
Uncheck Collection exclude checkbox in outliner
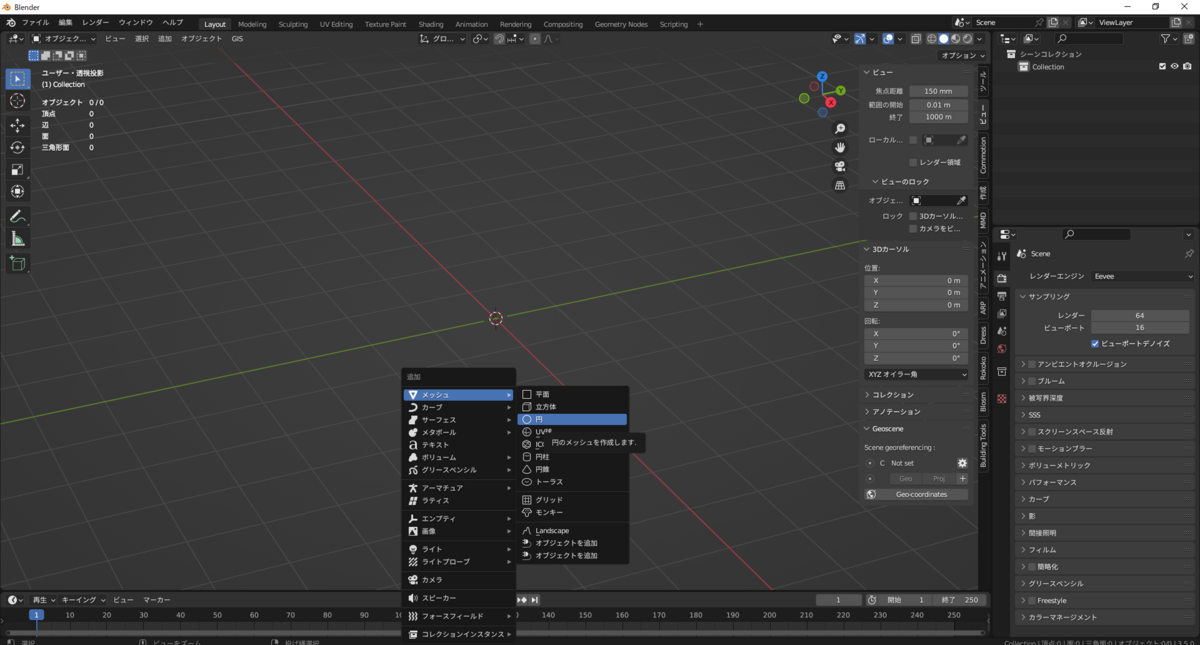click(1162, 67)
